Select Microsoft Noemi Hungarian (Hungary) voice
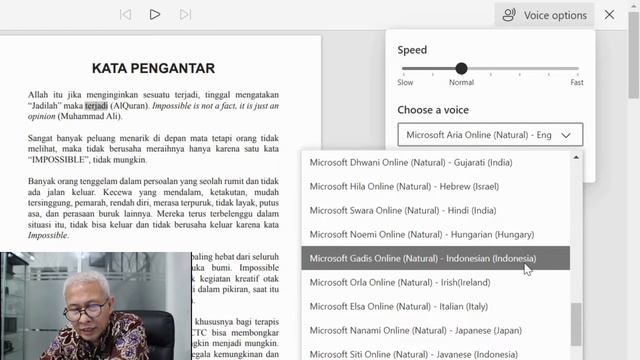The width and height of the screenshot is (640, 360). pyautogui.click(x=436, y=234)
